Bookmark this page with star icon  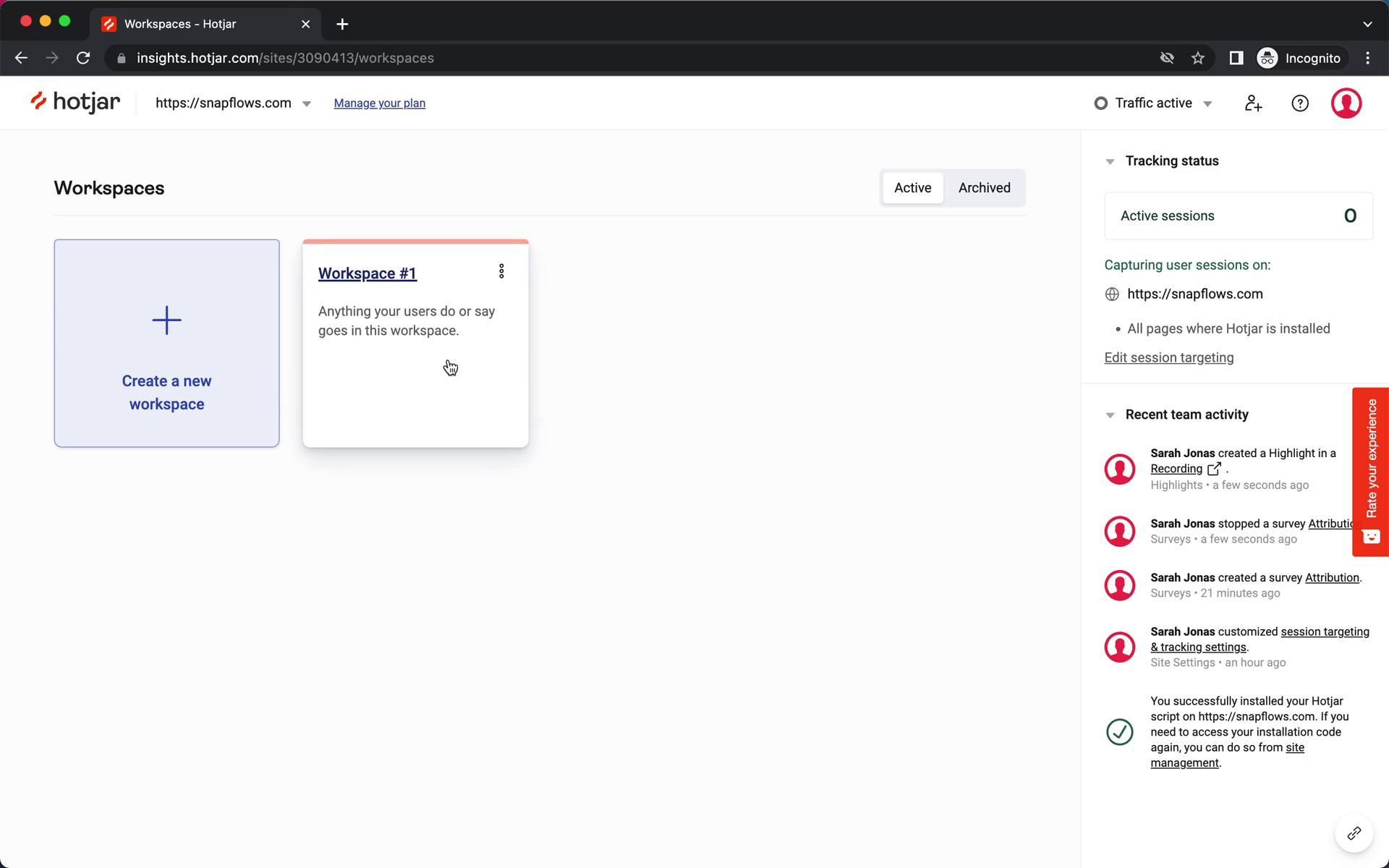click(1198, 58)
